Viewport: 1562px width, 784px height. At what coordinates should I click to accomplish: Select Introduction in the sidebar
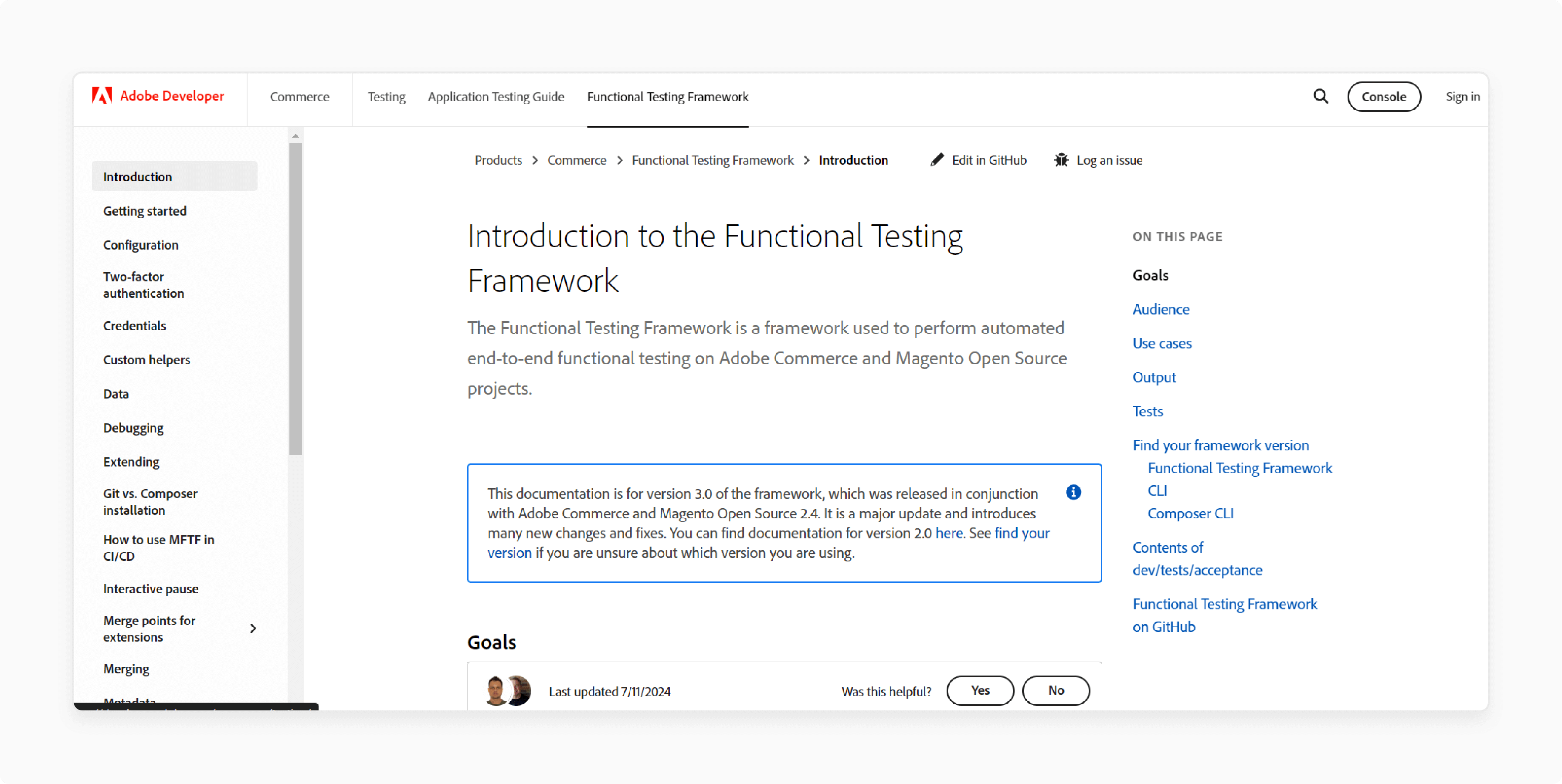tap(175, 176)
